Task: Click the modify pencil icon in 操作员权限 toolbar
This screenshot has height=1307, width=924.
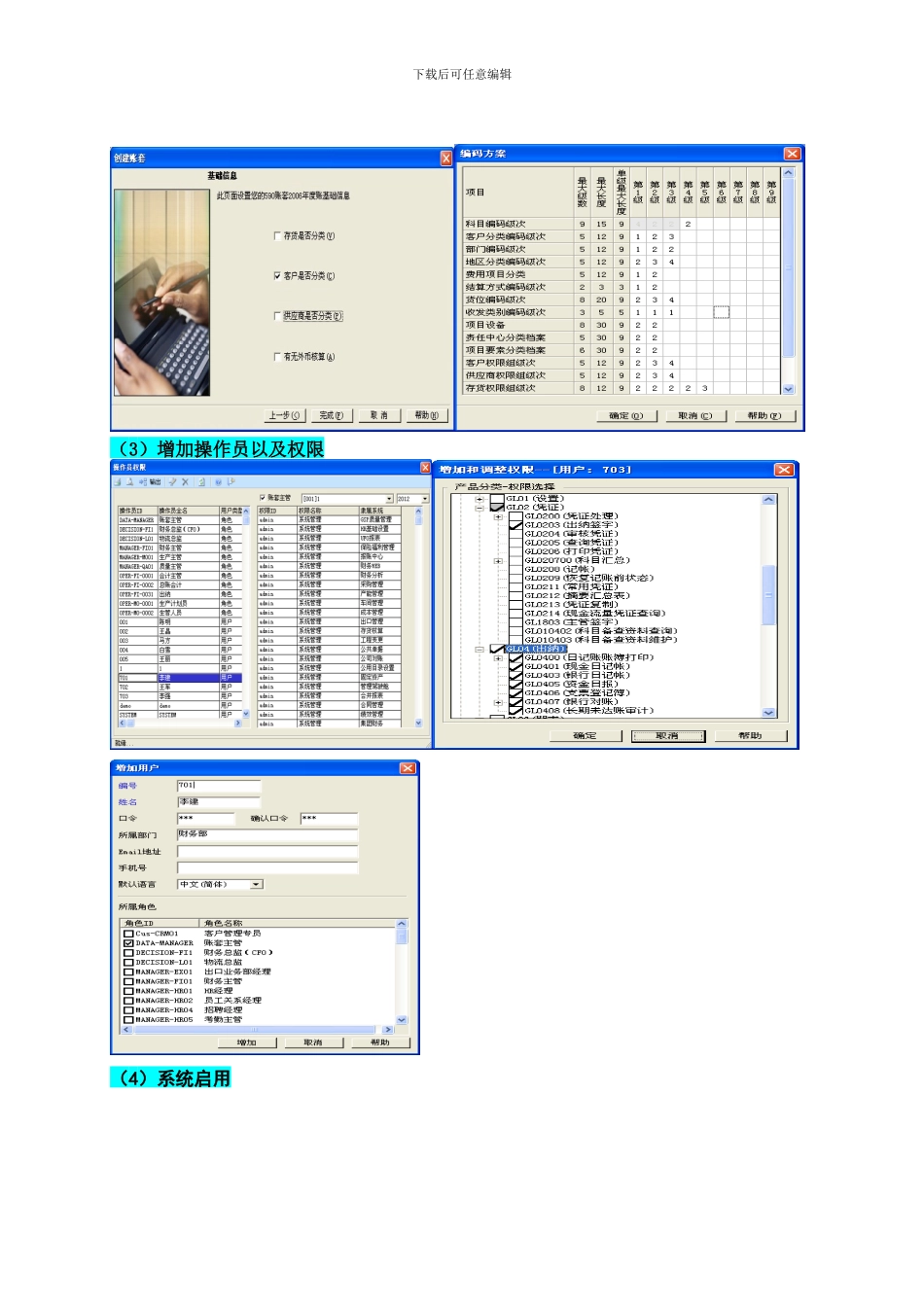Action: [172, 481]
